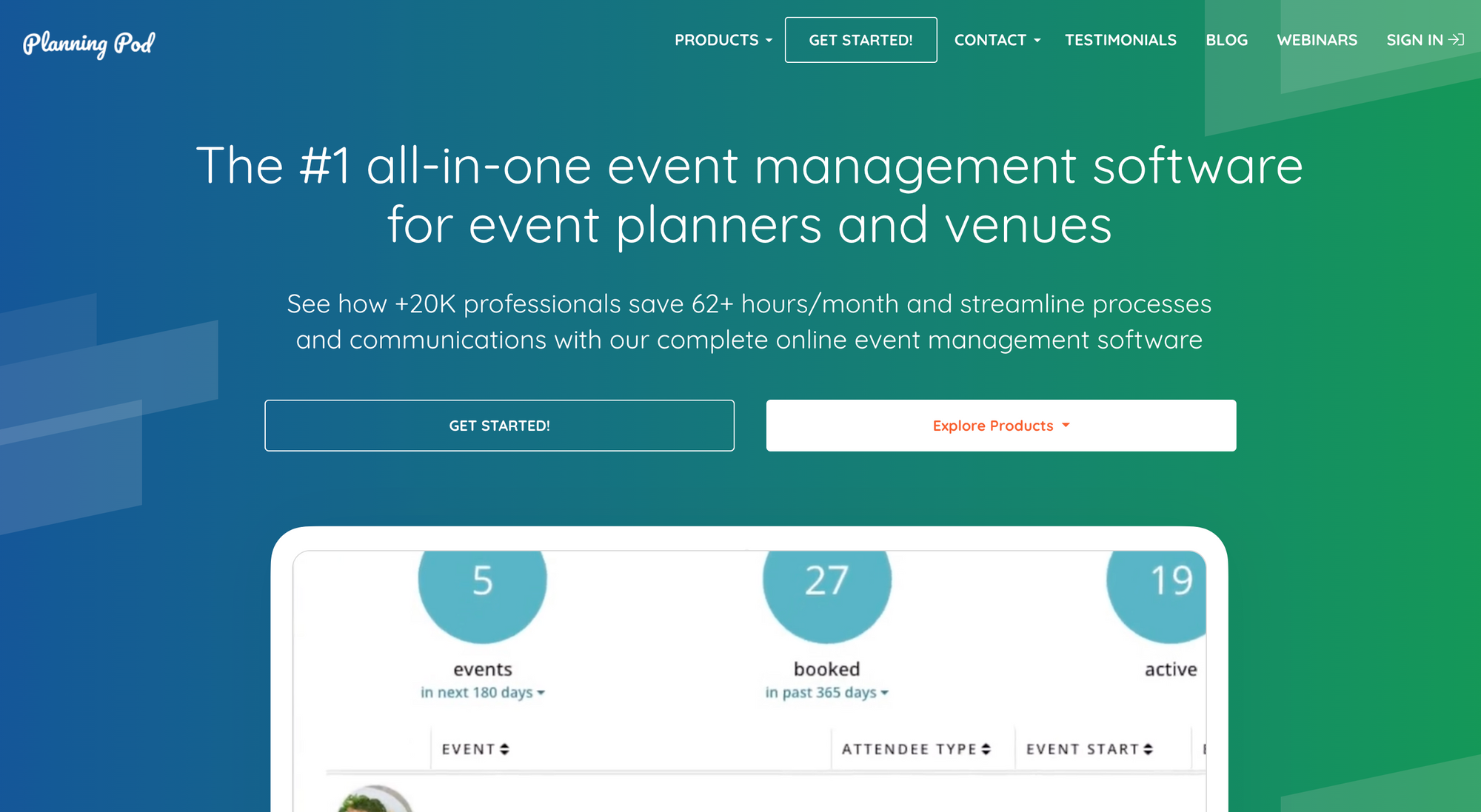Open the Explore Products dropdown

pyautogui.click(x=1001, y=426)
